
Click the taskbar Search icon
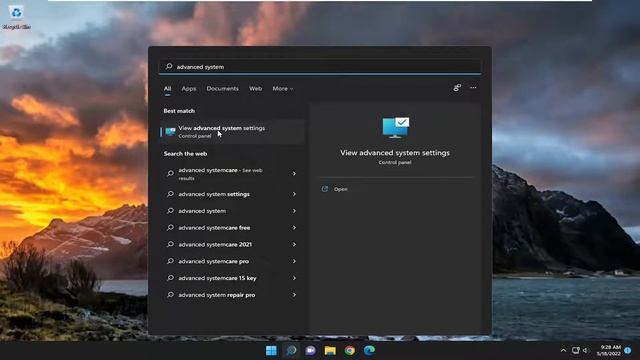(x=291, y=350)
